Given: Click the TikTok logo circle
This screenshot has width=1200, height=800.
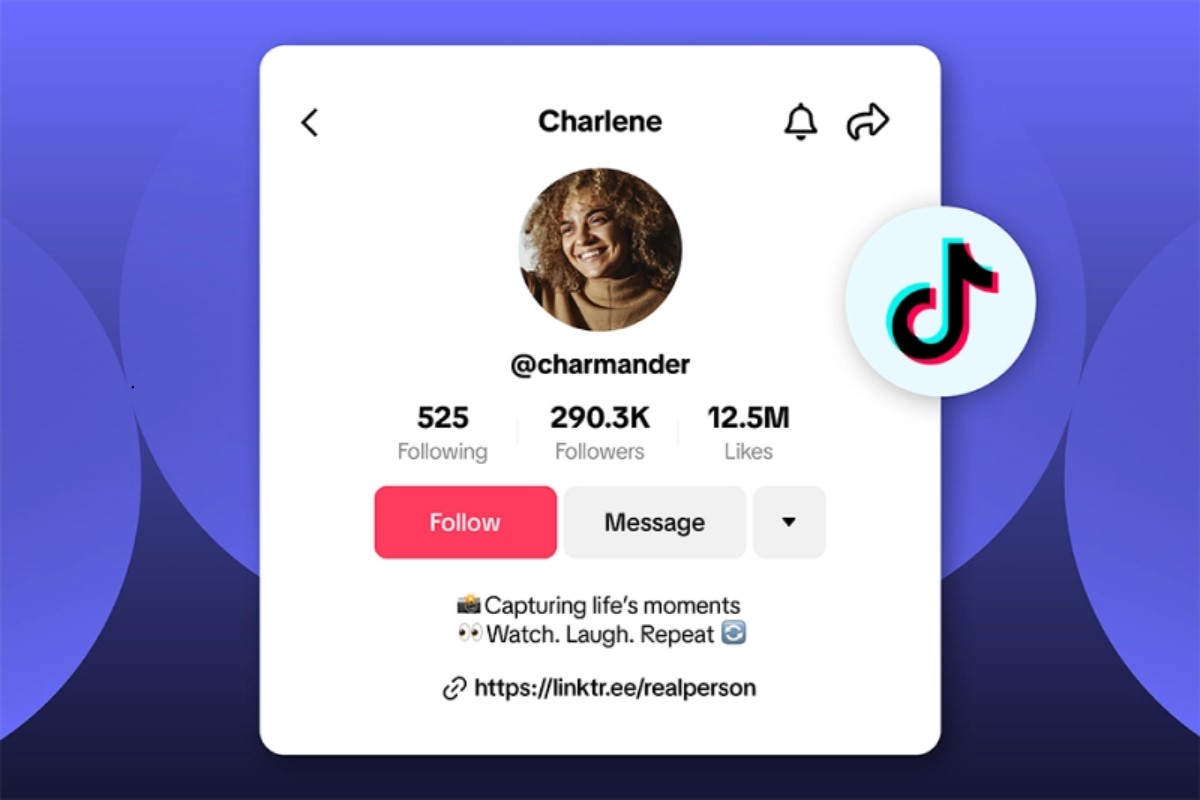Looking at the screenshot, I should 940,301.
